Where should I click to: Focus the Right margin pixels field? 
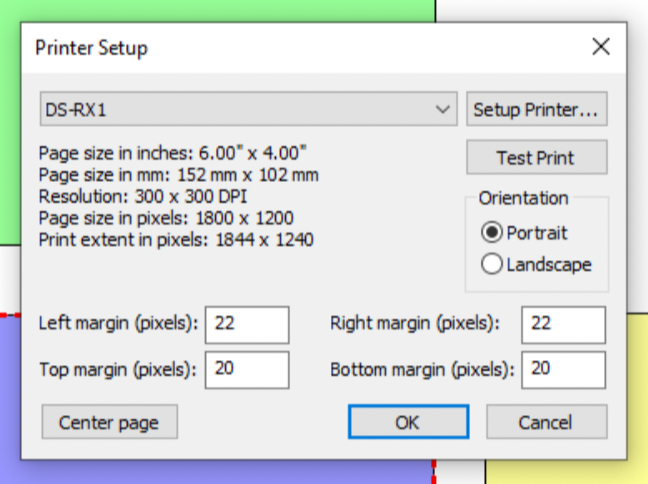563,324
